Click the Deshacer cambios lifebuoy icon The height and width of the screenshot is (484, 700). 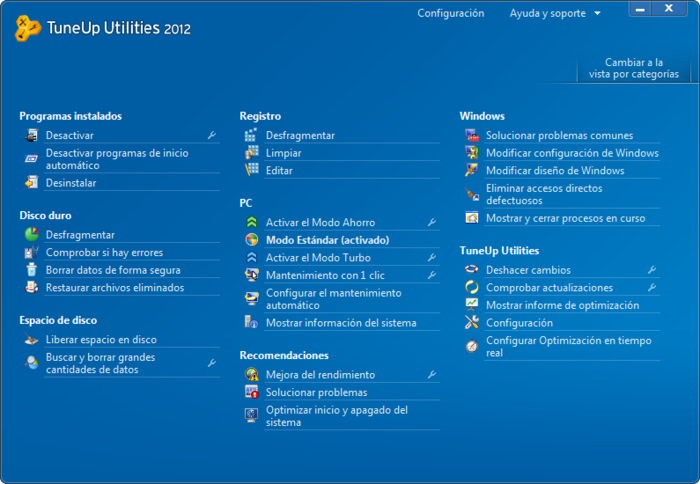[x=471, y=269]
